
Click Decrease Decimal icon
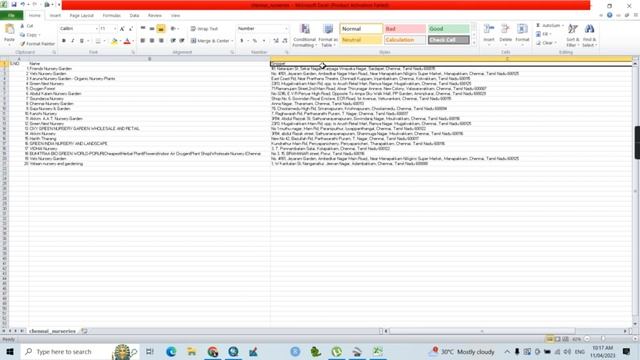coord(285,41)
